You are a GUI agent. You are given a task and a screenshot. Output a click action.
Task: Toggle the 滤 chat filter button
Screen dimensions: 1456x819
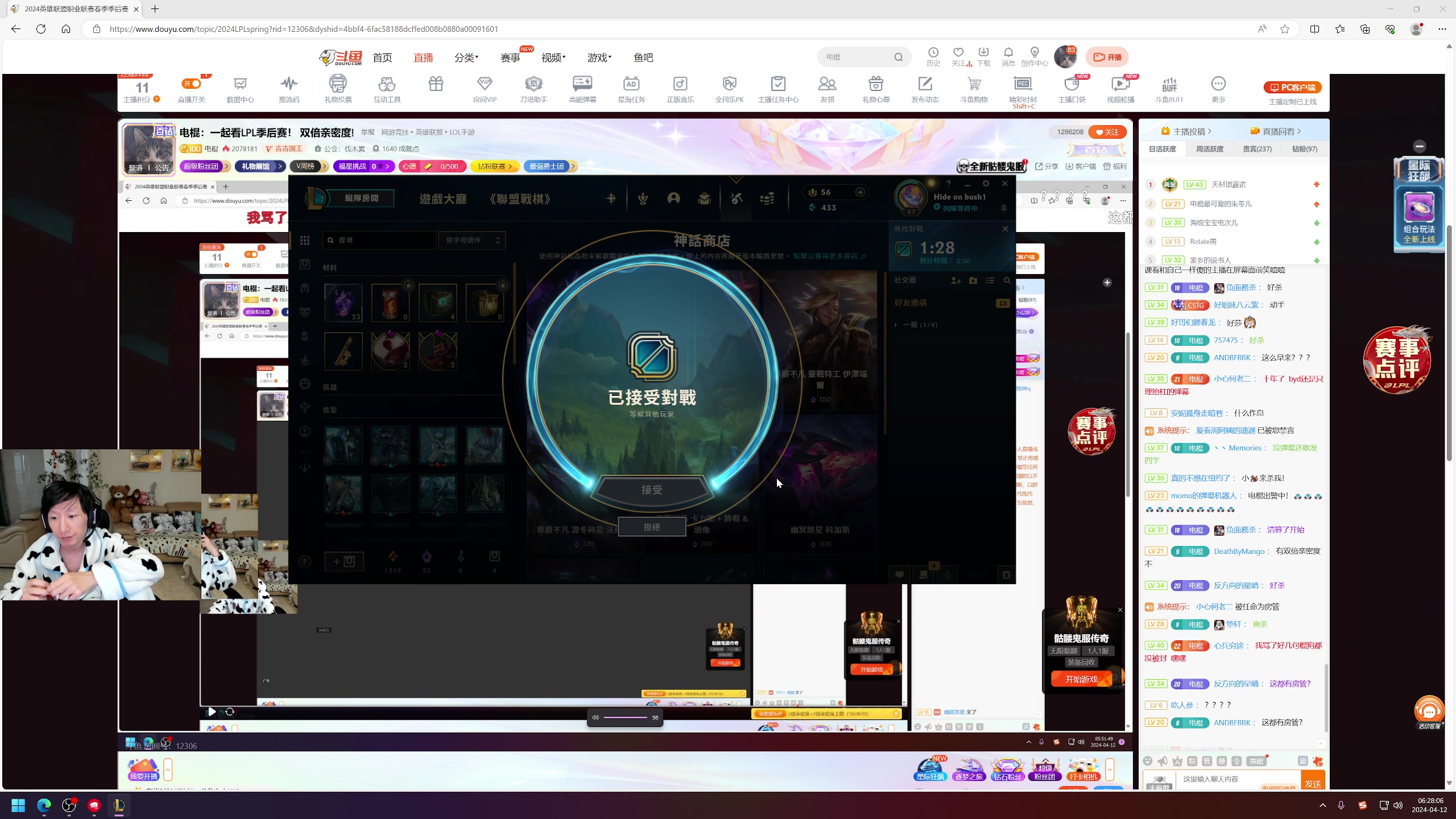pos(1303,761)
